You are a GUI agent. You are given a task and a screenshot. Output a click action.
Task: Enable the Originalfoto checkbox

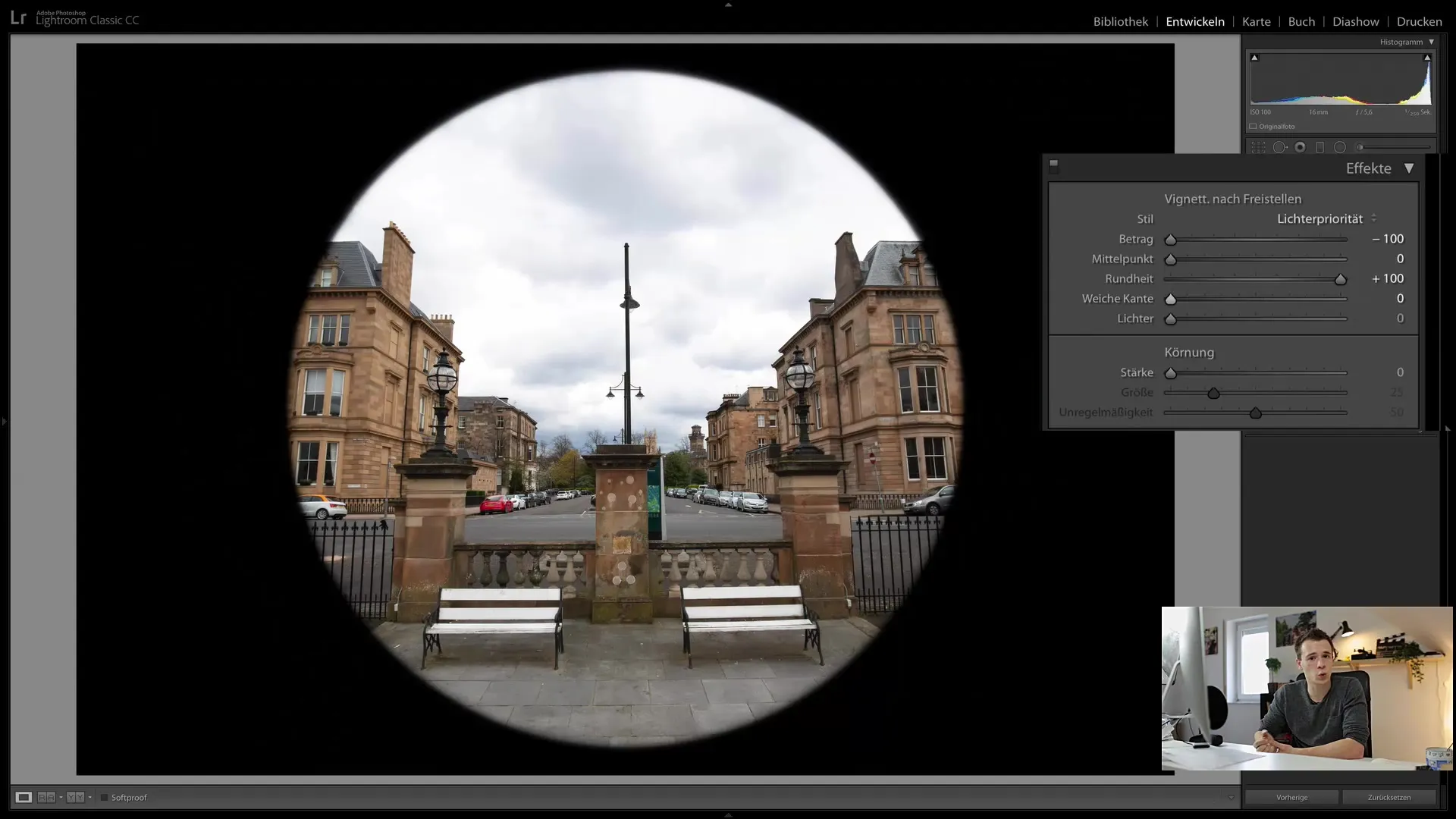coord(1253,127)
